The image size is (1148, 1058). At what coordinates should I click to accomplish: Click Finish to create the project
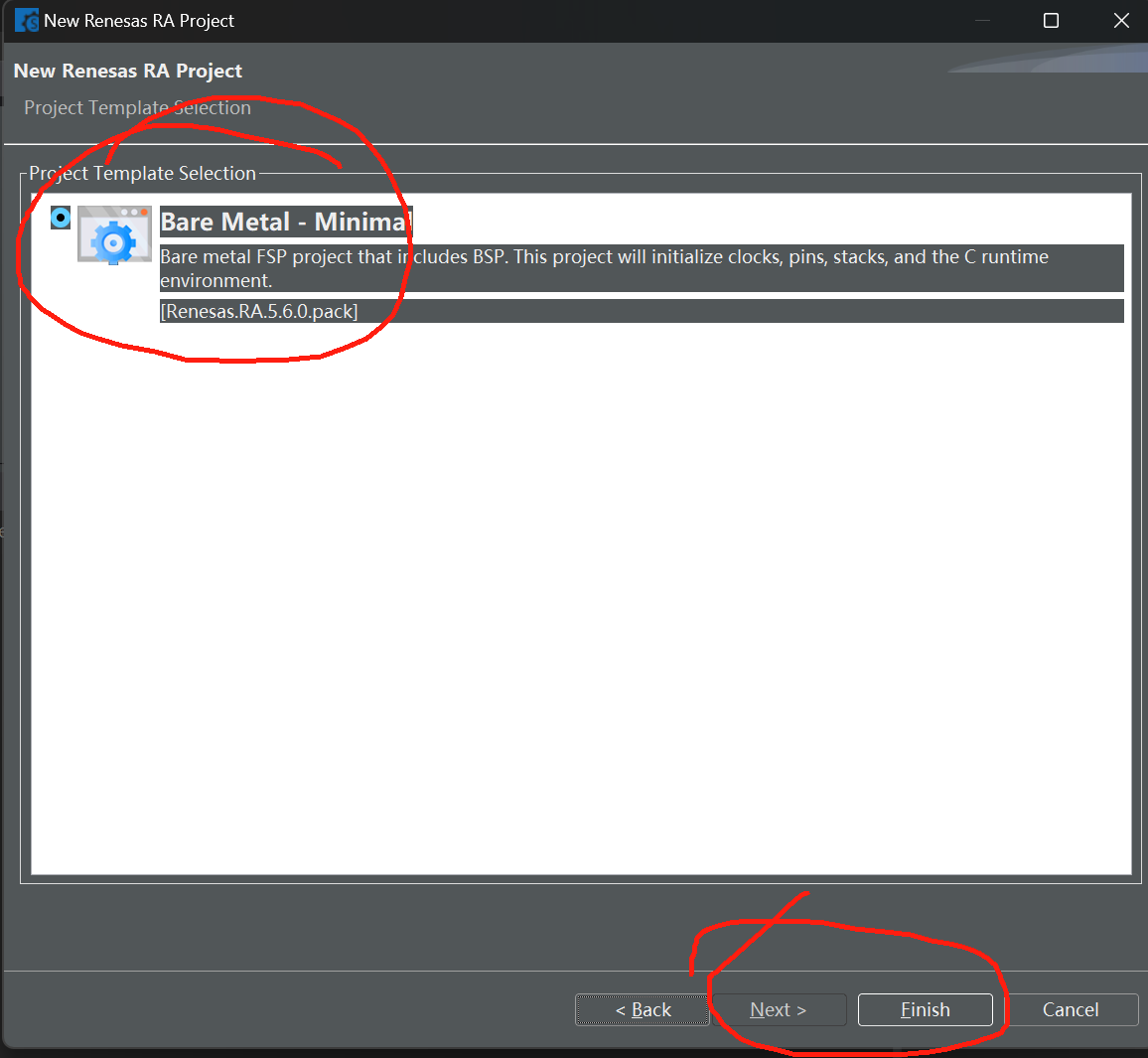coord(926,1009)
